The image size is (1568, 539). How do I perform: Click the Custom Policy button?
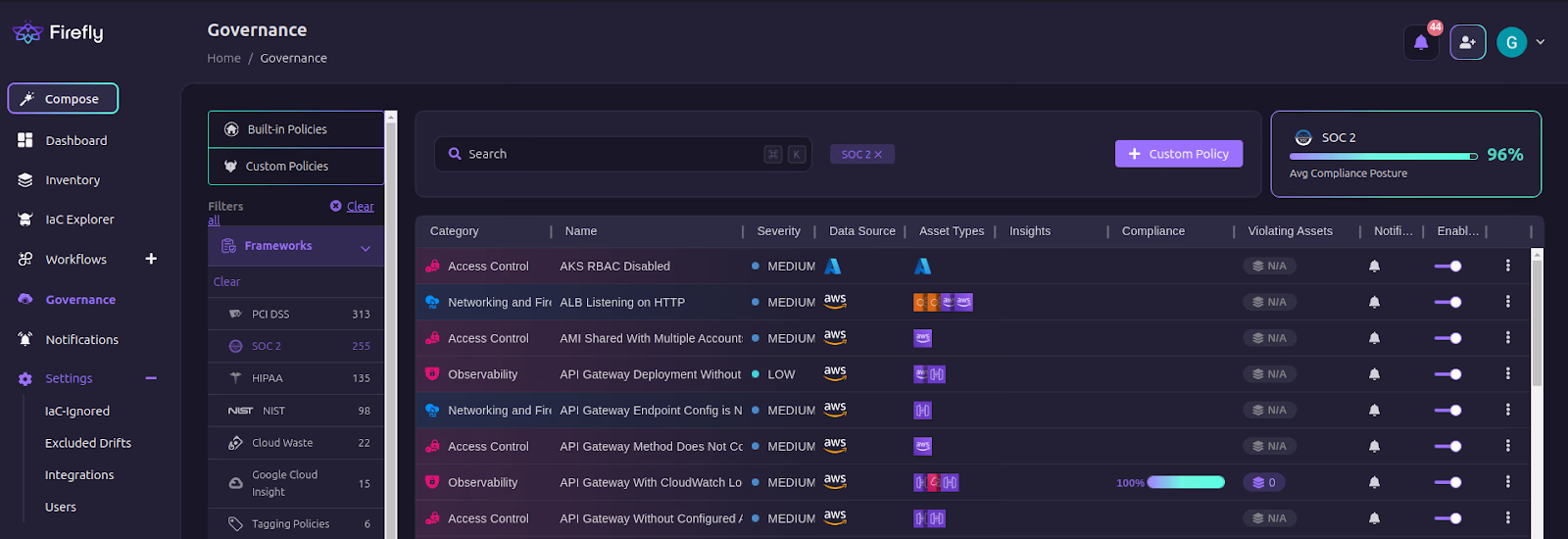point(1179,154)
